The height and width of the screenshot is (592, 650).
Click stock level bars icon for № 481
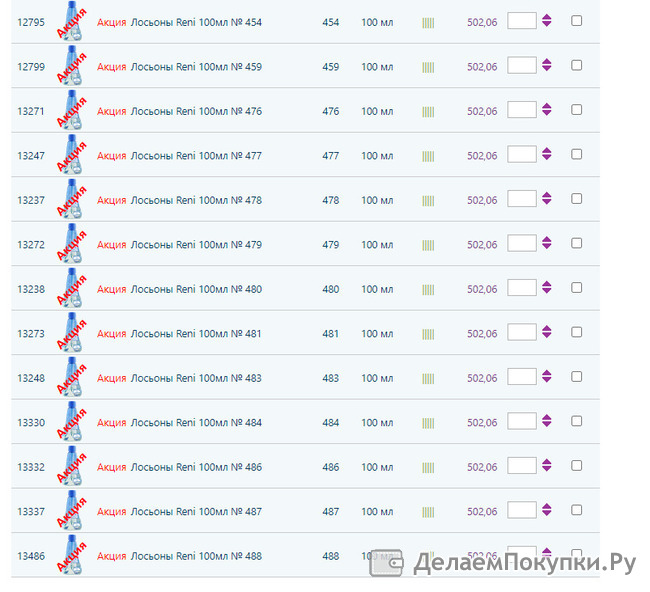[x=428, y=335]
